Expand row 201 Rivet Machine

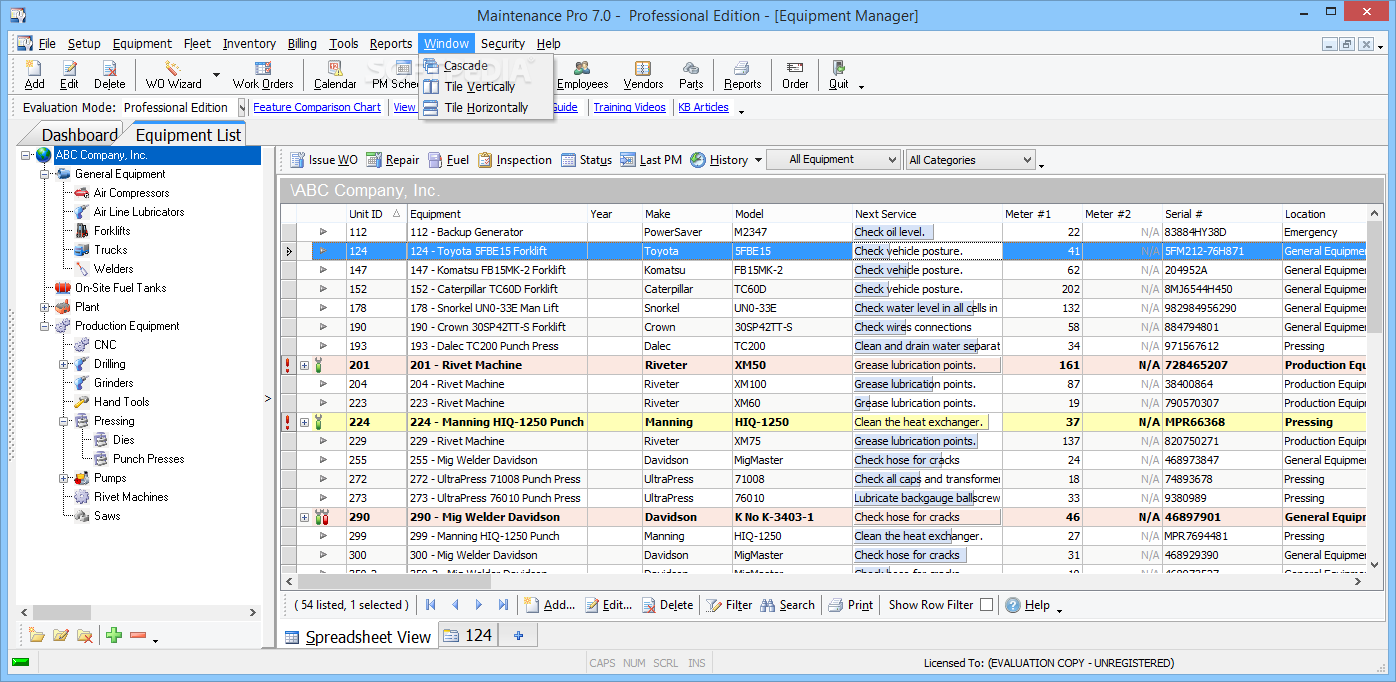tap(304, 366)
